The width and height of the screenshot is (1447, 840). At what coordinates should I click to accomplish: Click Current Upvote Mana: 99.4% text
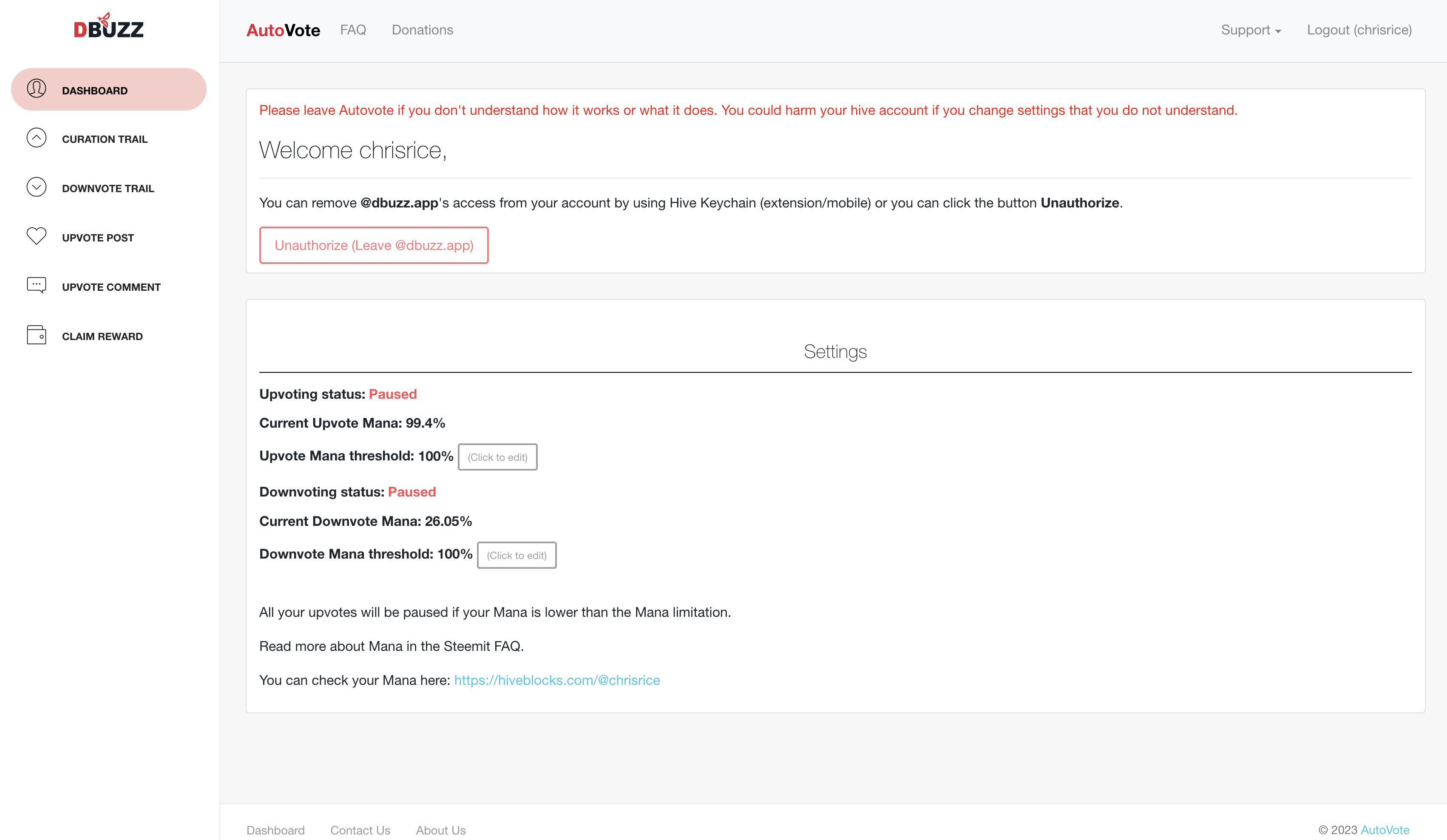352,423
